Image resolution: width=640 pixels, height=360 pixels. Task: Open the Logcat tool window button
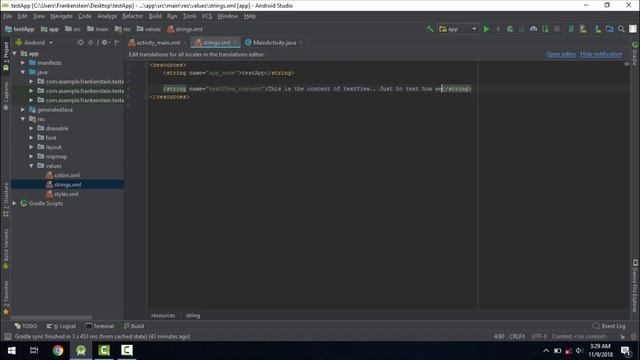62,326
